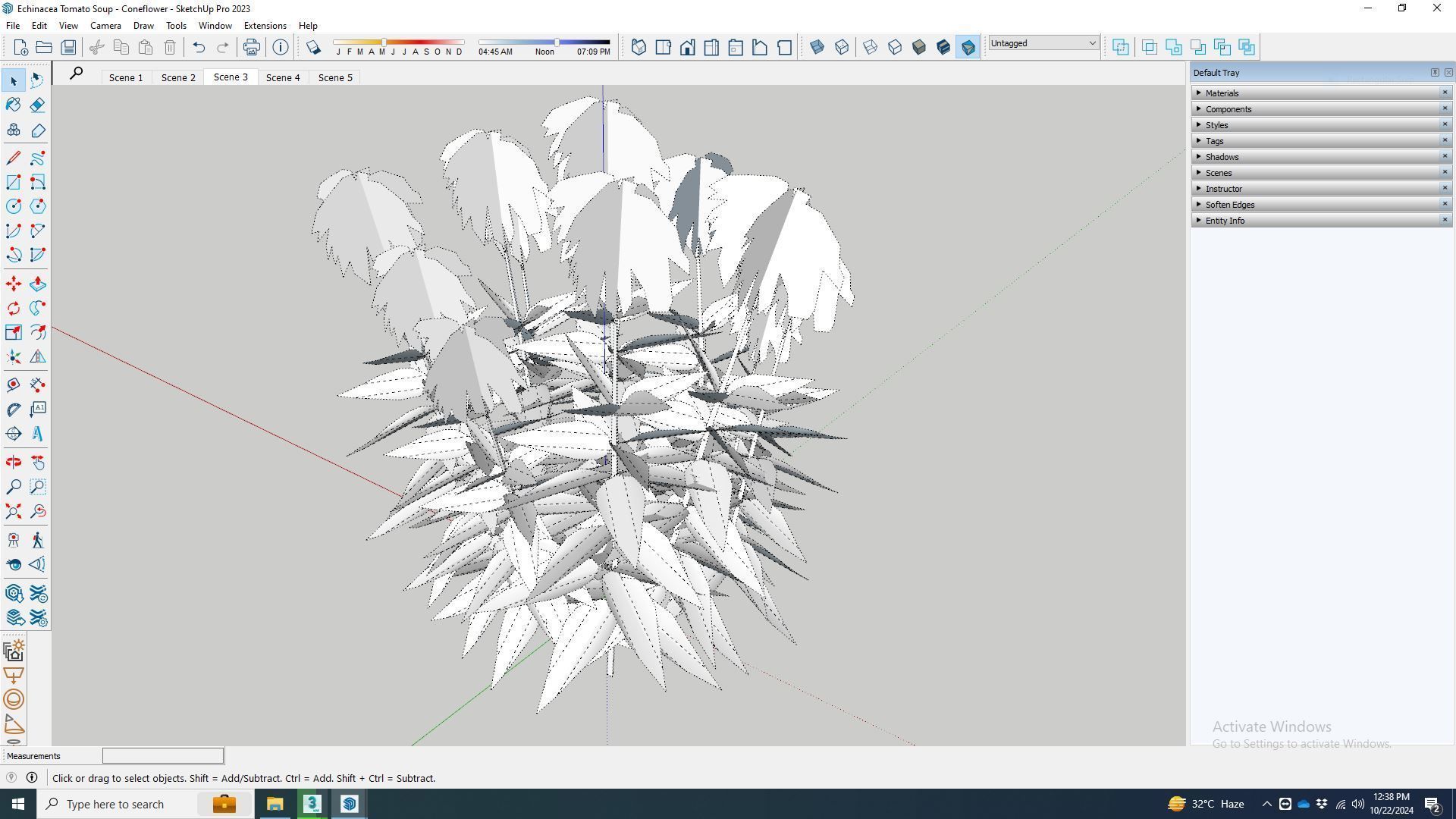Activate the Push/Pull tool

pos(38,284)
